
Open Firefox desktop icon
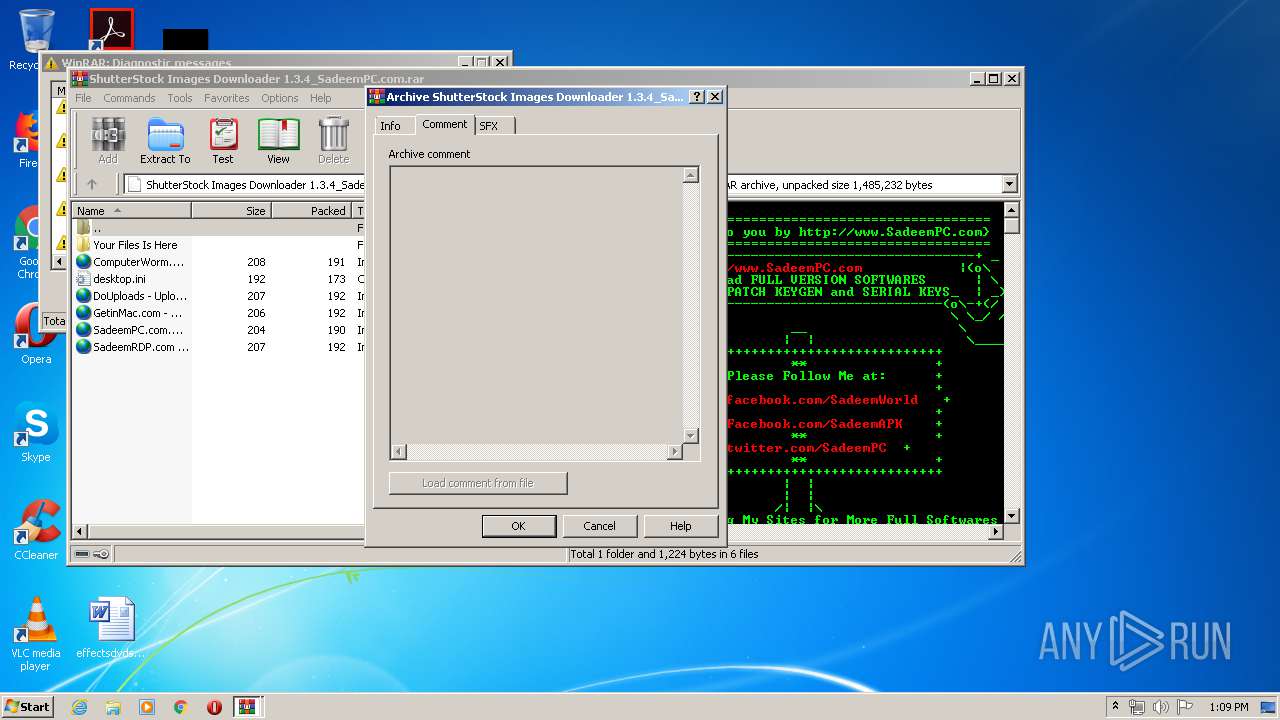(28, 139)
